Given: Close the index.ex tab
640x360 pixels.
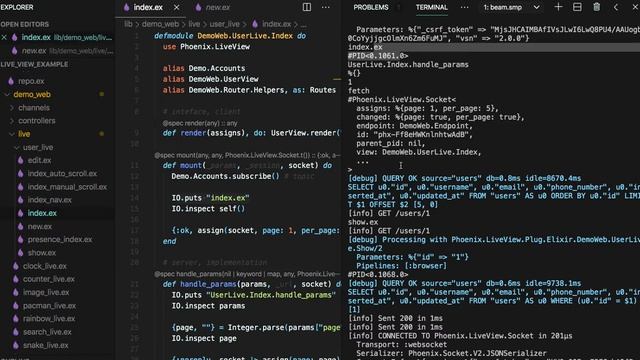Looking at the screenshot, I should click(x=176, y=7).
